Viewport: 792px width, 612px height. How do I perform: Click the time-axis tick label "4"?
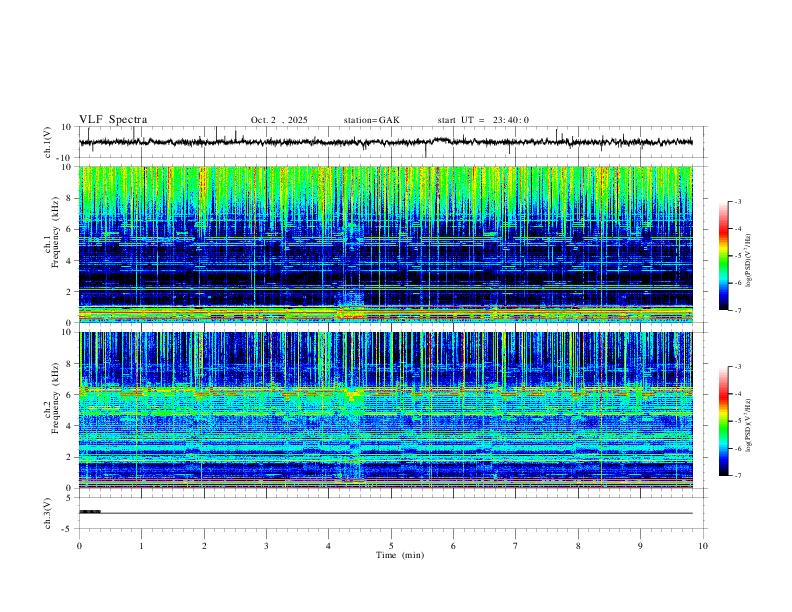328,546
